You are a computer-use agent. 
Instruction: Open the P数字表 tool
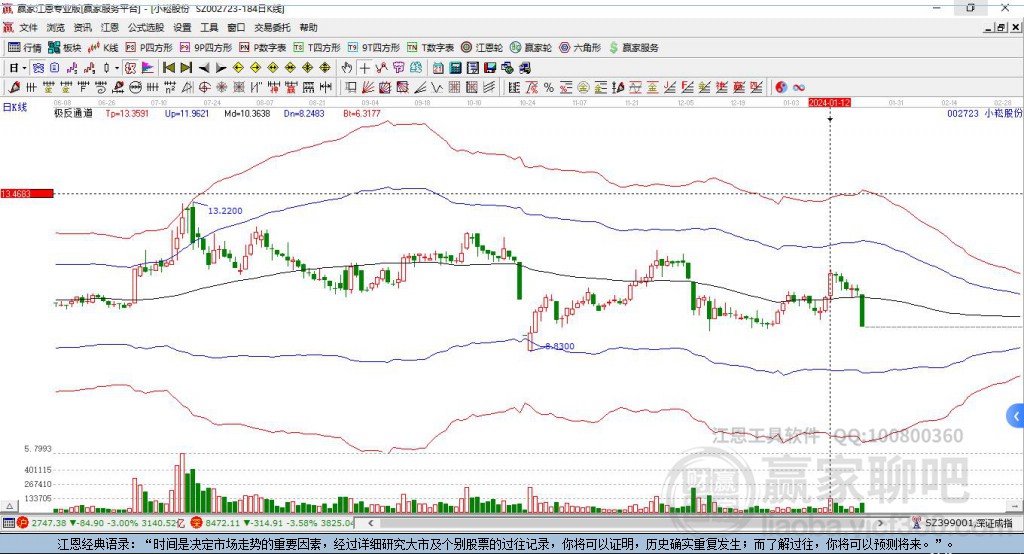pos(263,48)
